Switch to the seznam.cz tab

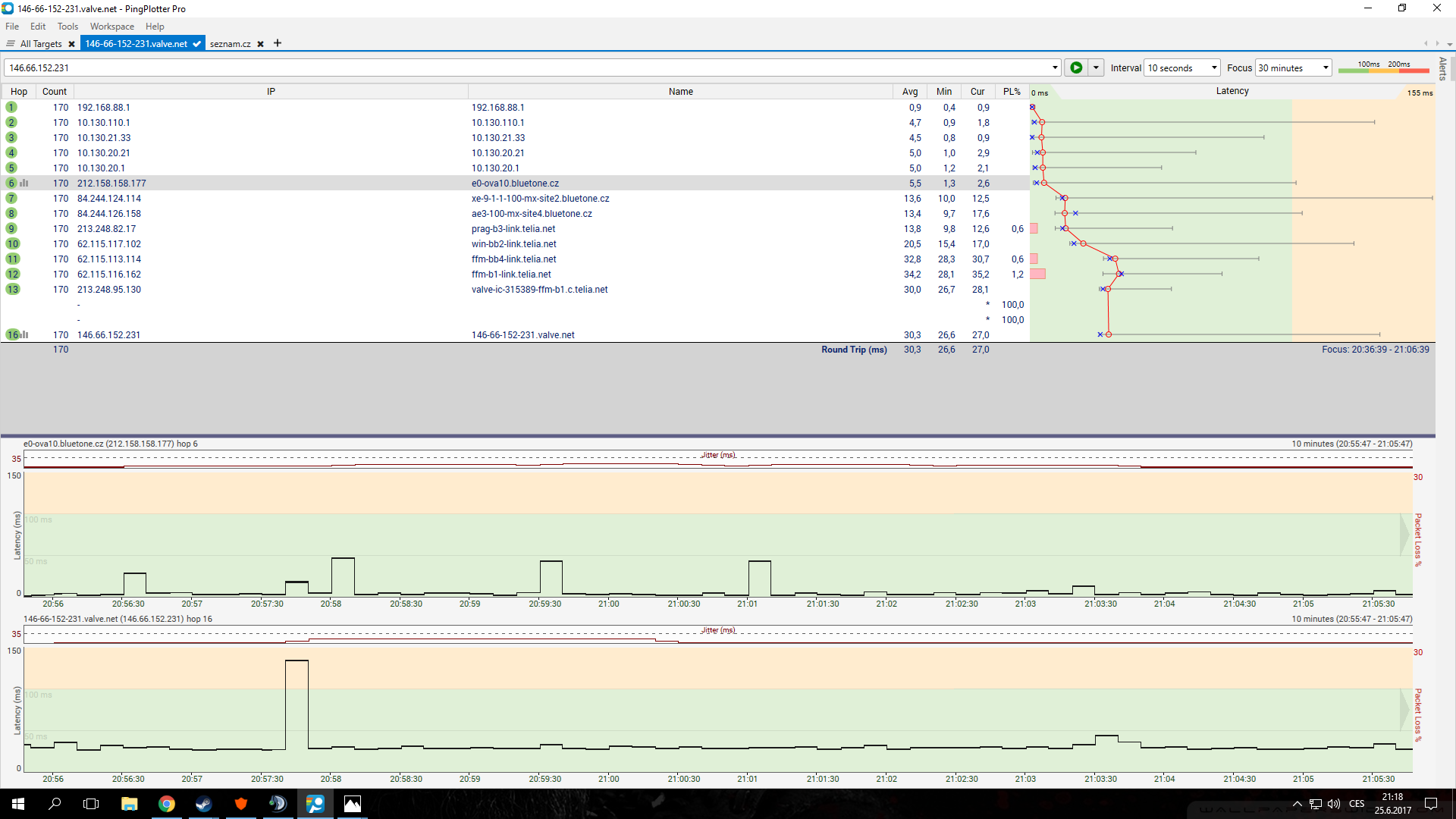tap(230, 44)
